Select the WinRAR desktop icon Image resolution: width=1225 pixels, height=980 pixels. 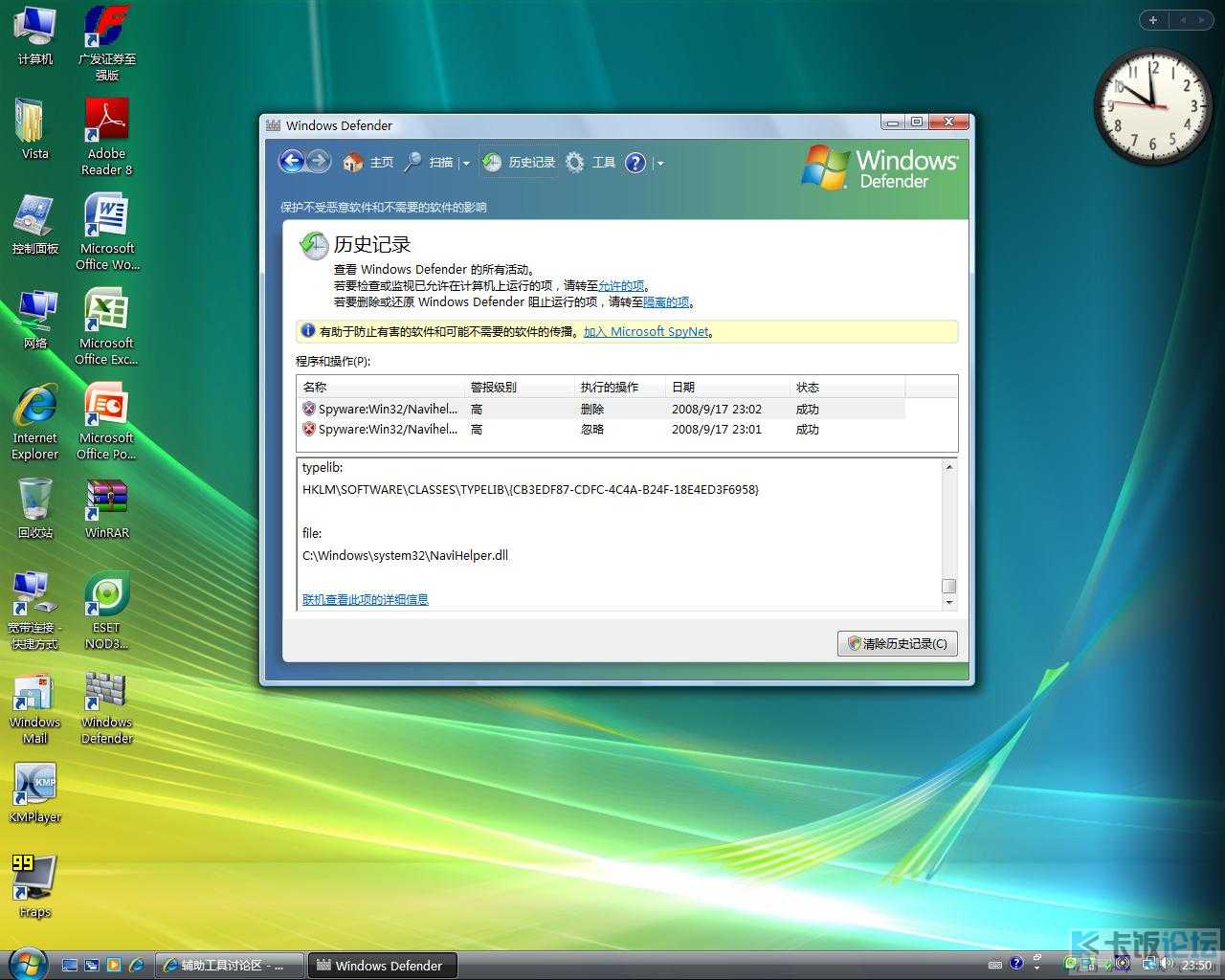(106, 508)
